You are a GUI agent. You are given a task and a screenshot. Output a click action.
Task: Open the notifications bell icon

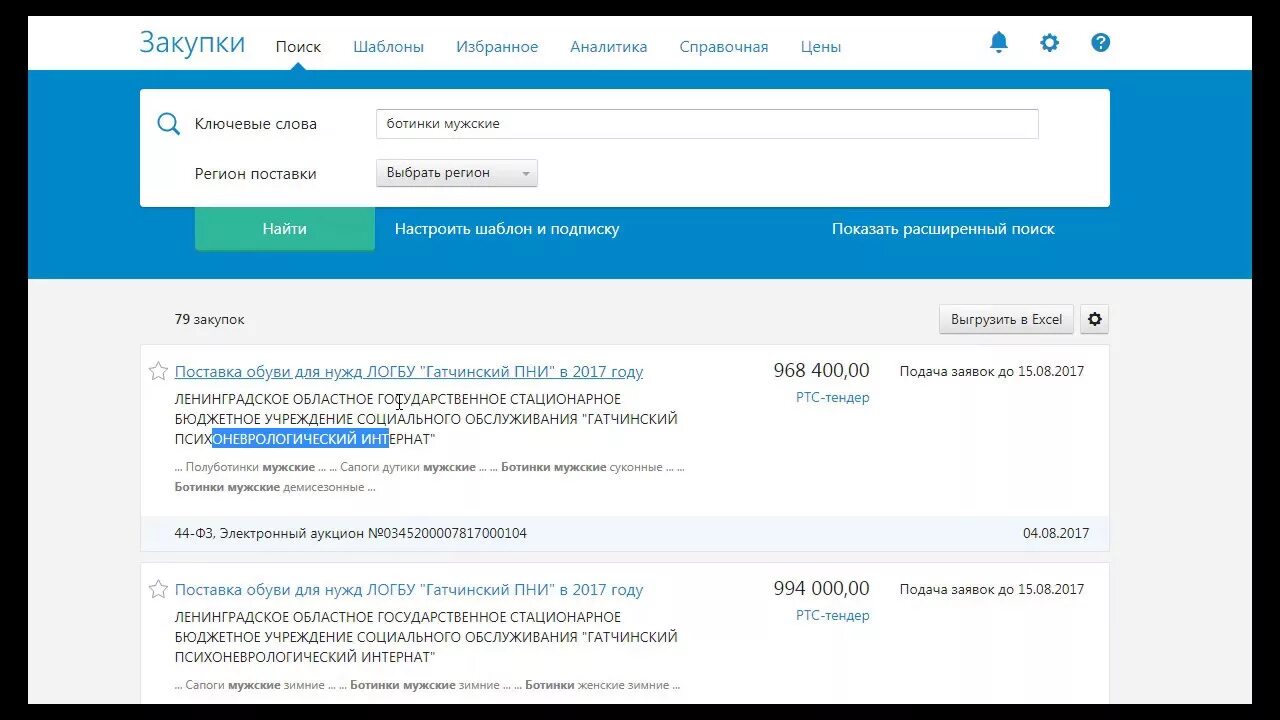pyautogui.click(x=998, y=43)
